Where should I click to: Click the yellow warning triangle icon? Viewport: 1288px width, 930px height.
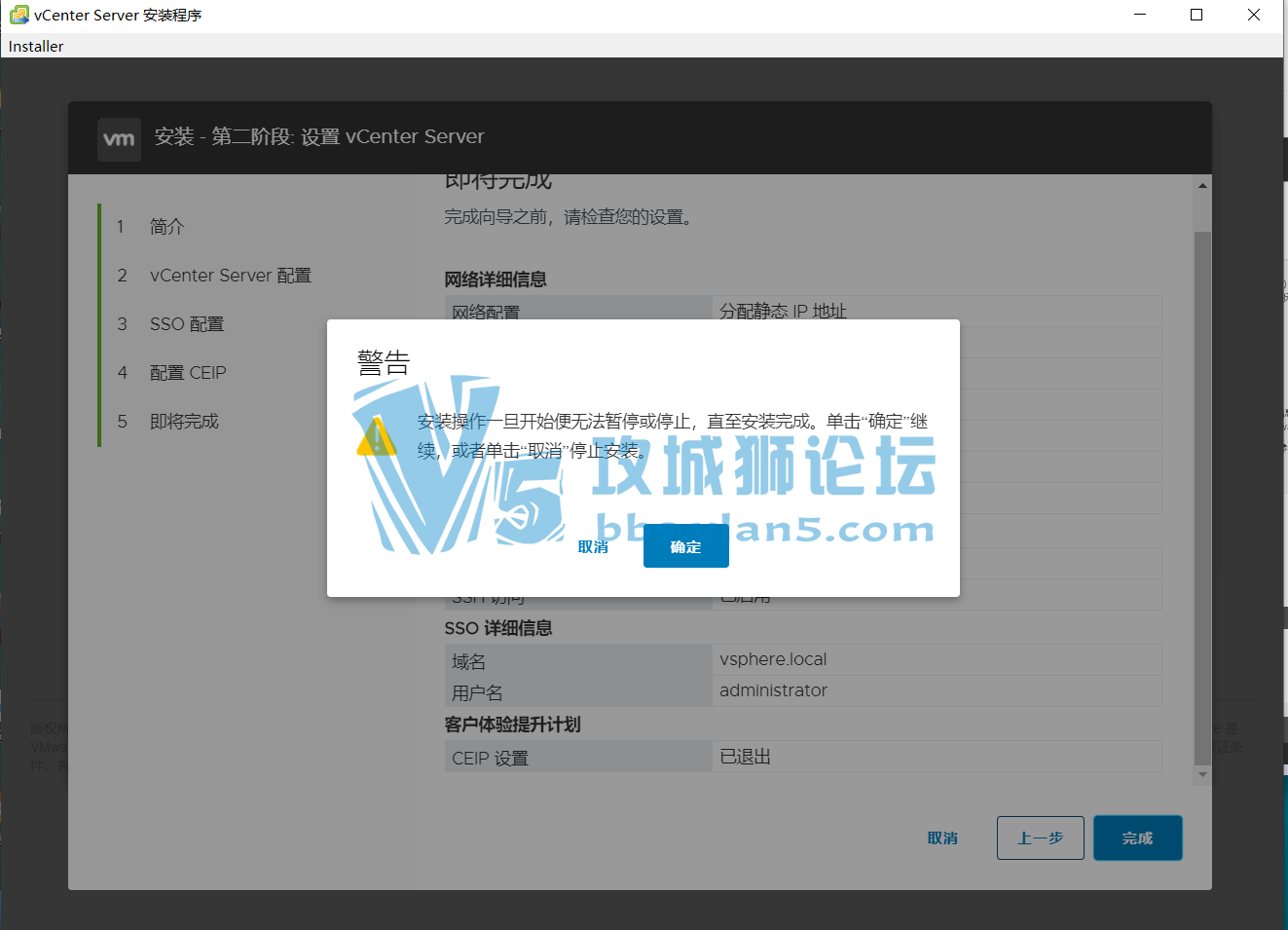pyautogui.click(x=376, y=438)
